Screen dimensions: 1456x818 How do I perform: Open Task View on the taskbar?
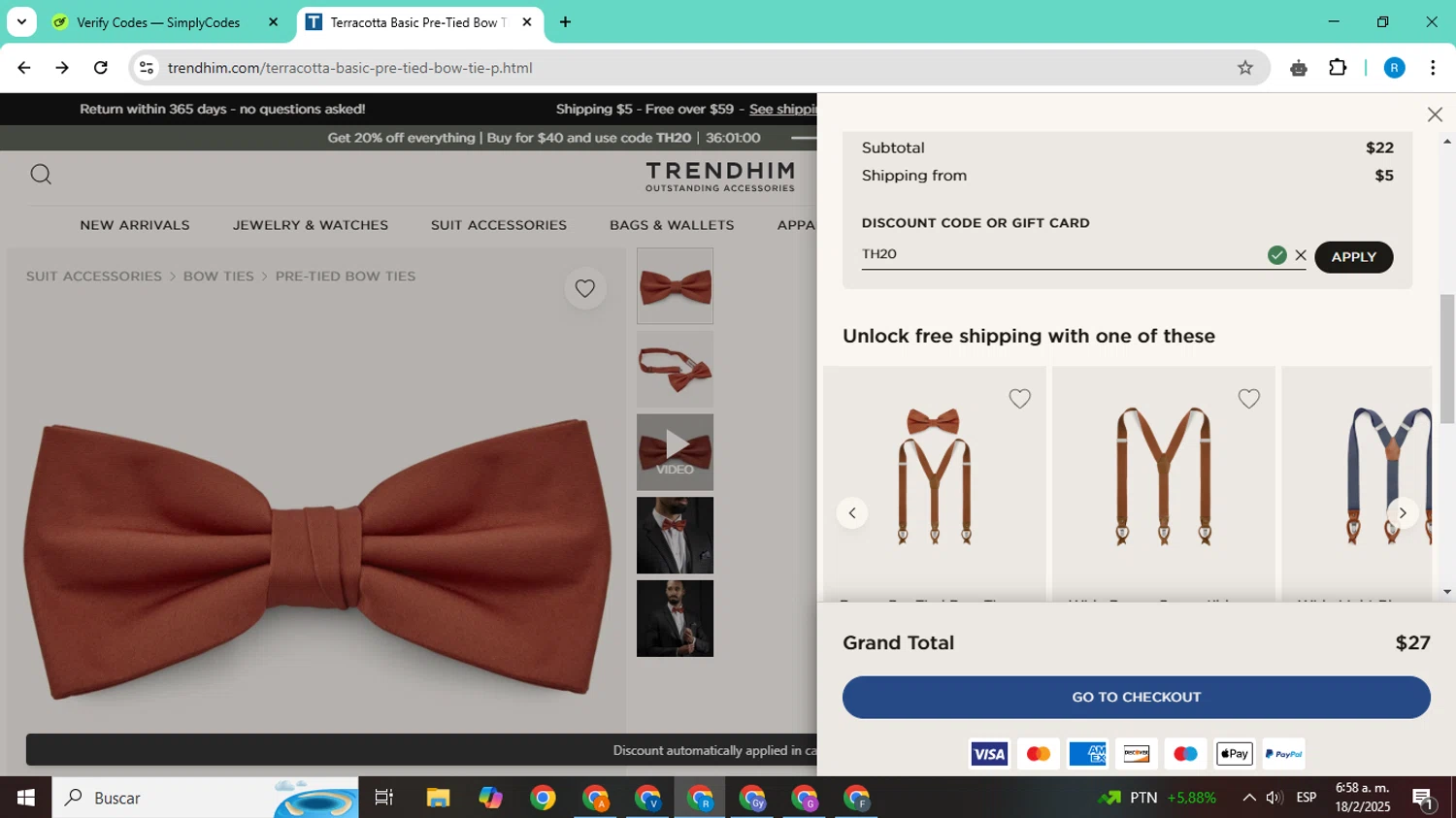point(384,798)
